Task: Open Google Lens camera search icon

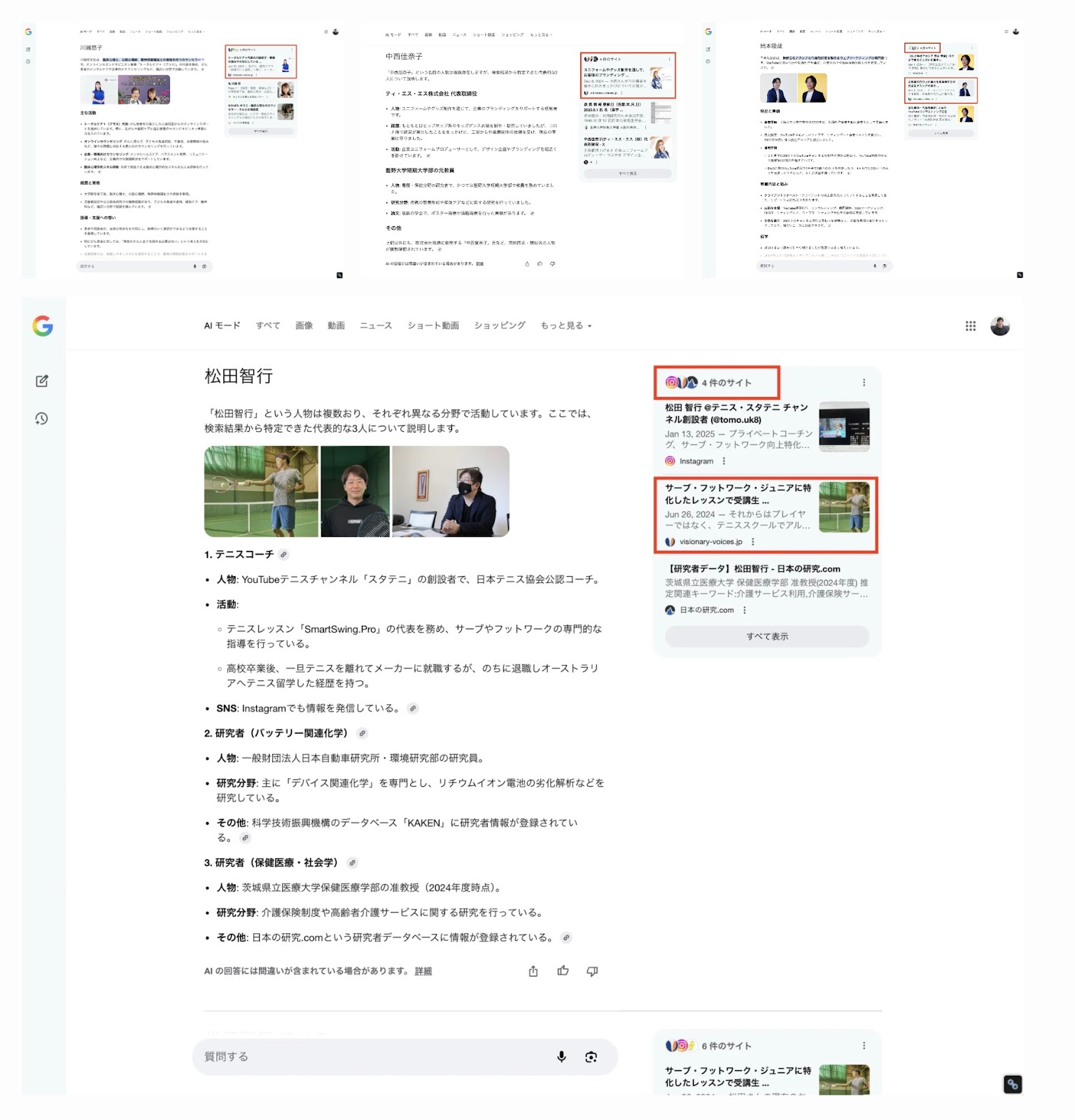Action: (591, 1056)
